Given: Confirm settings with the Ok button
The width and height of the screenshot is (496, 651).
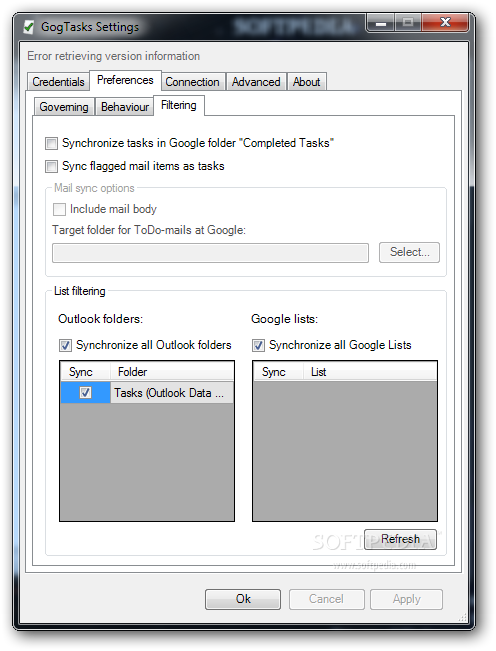Looking at the screenshot, I should [x=243, y=599].
